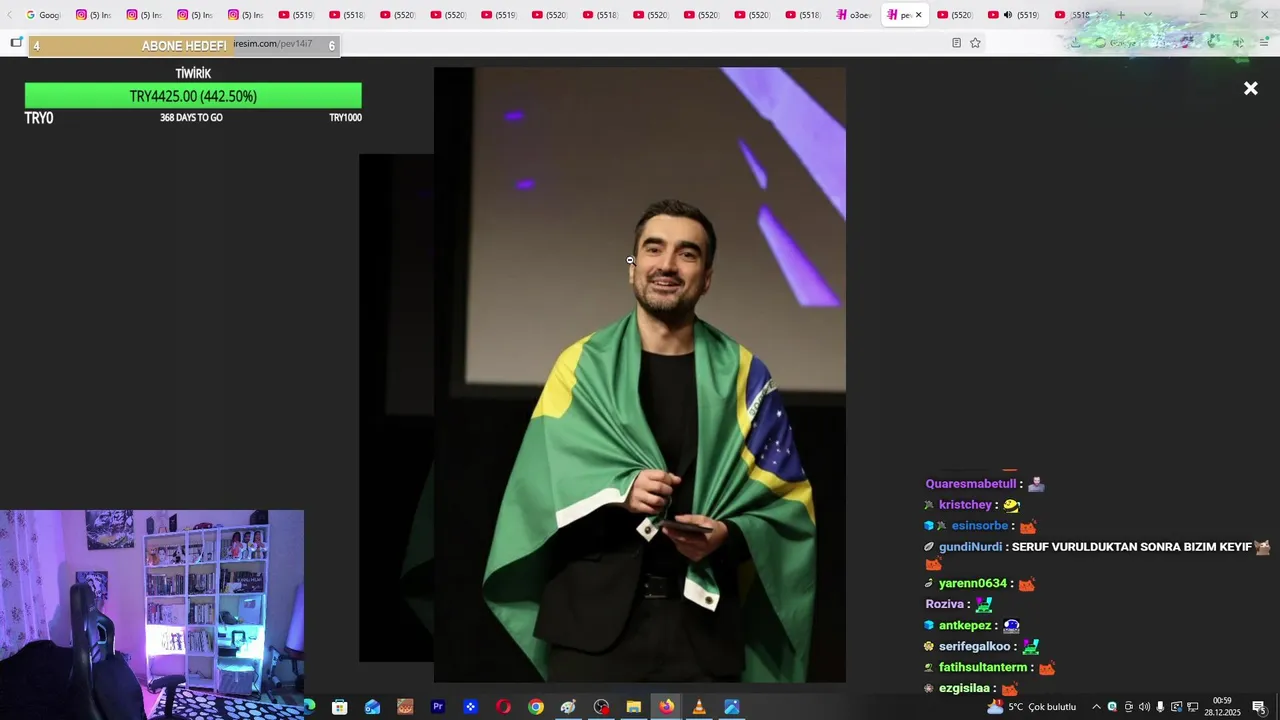Screen dimensions: 1280x720
Task: Switch to the o3oev tab
Action: (x=853, y=15)
